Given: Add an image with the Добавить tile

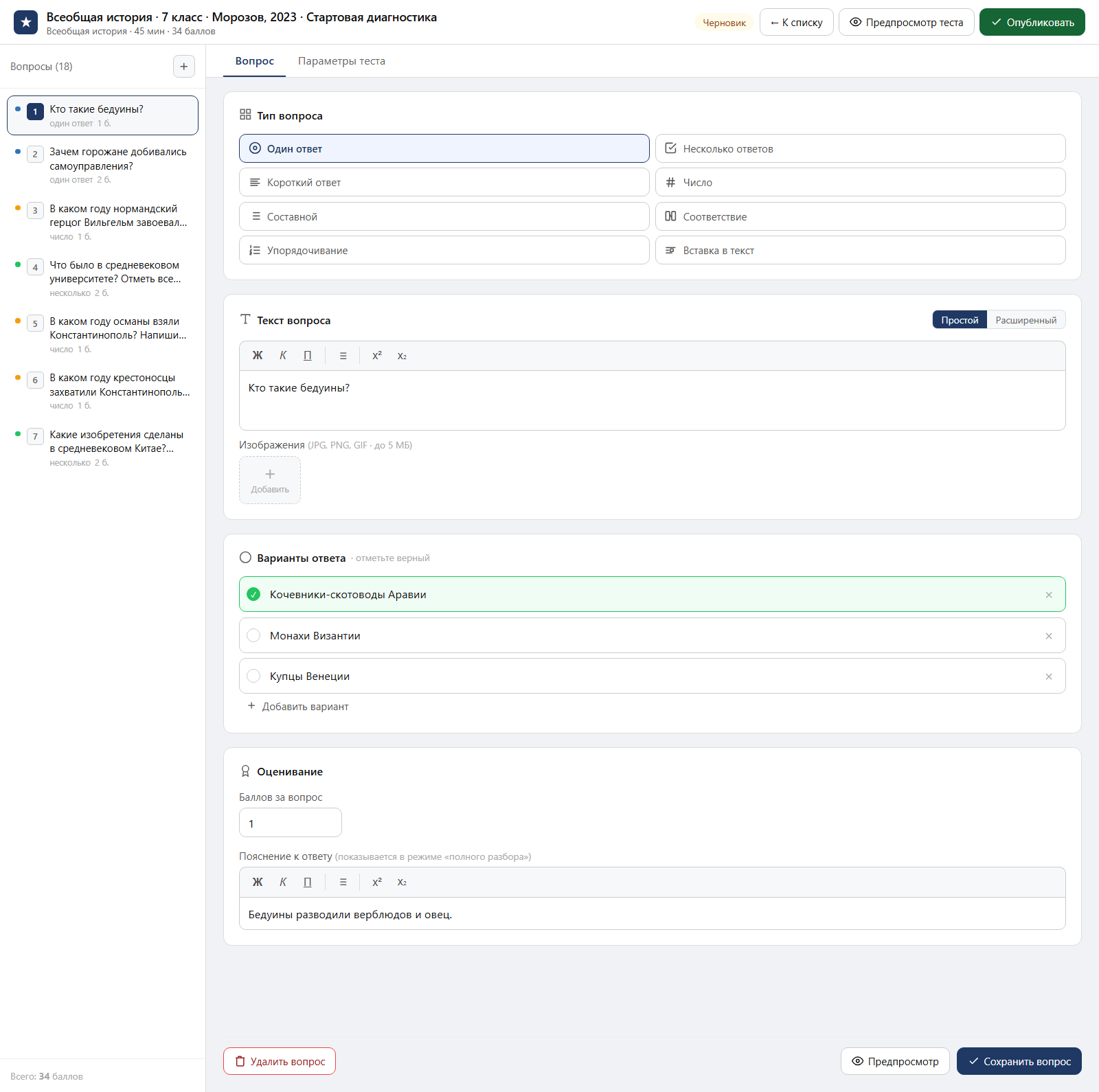Looking at the screenshot, I should tap(270, 480).
